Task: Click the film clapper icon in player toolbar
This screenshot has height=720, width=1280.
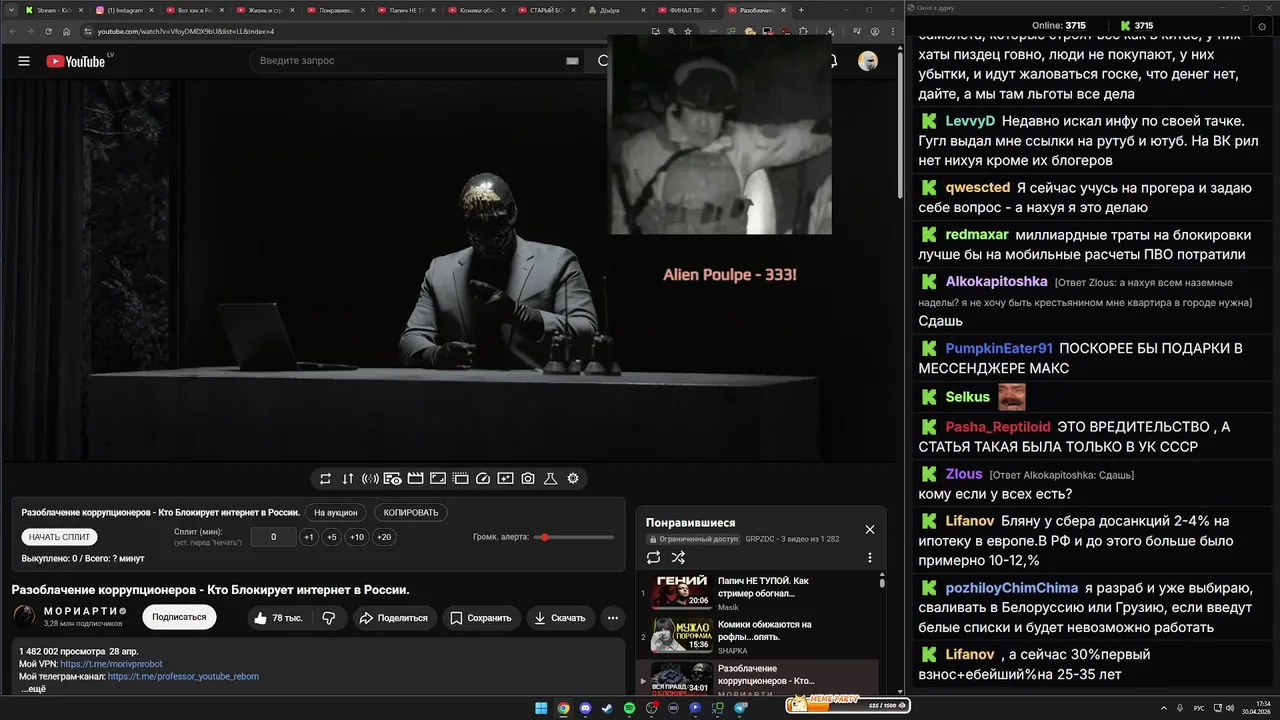Action: tap(415, 479)
